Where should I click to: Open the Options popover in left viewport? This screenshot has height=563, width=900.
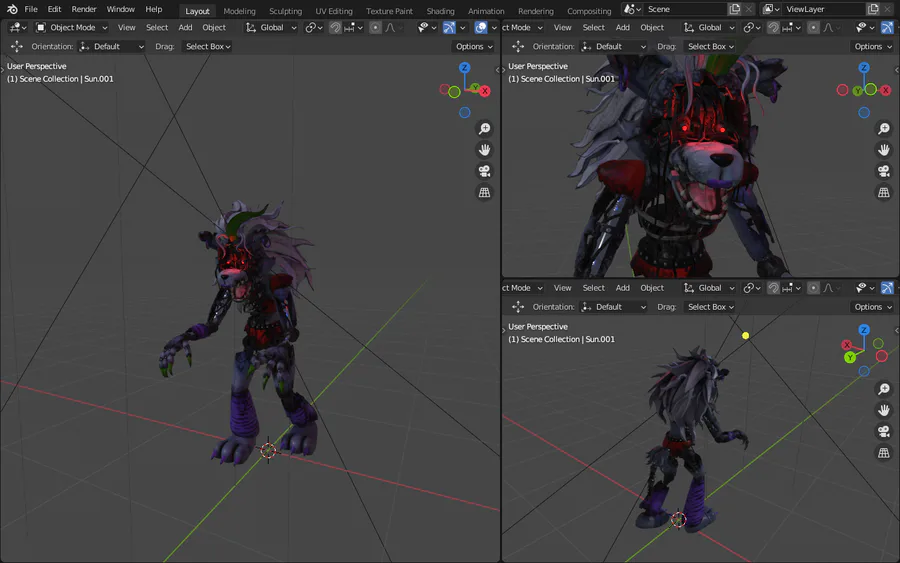(x=474, y=46)
